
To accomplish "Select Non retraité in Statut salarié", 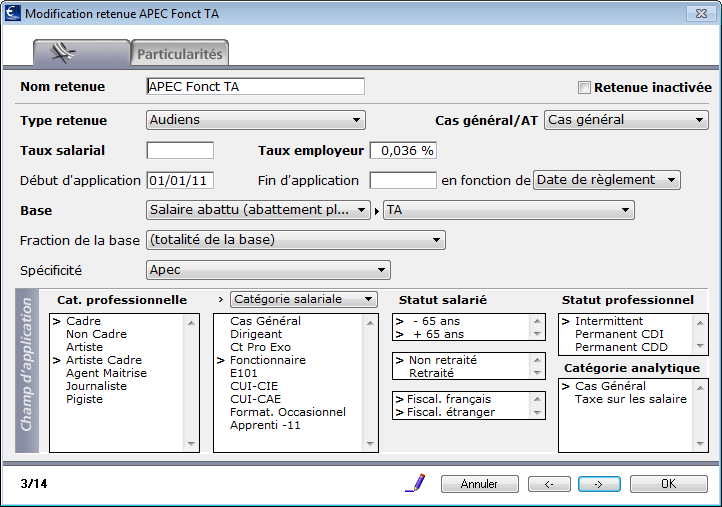I will point(443,360).
